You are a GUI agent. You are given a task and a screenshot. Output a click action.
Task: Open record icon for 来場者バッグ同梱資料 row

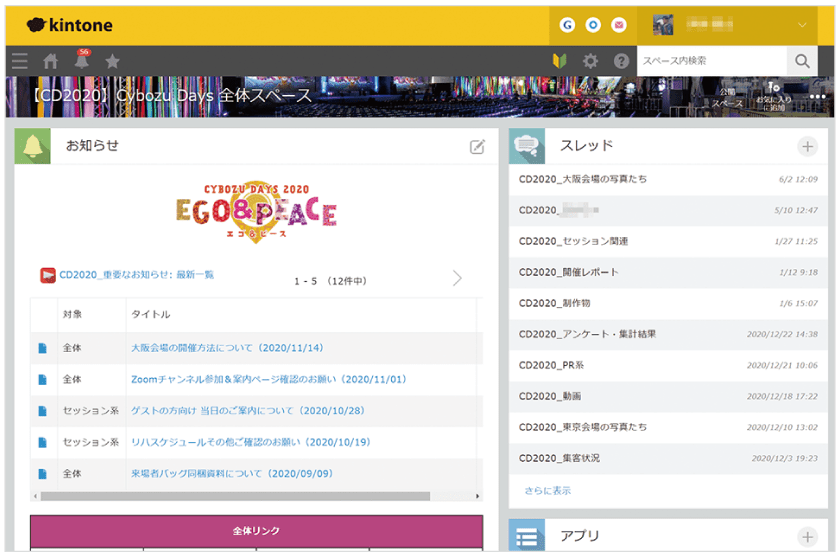(43, 474)
